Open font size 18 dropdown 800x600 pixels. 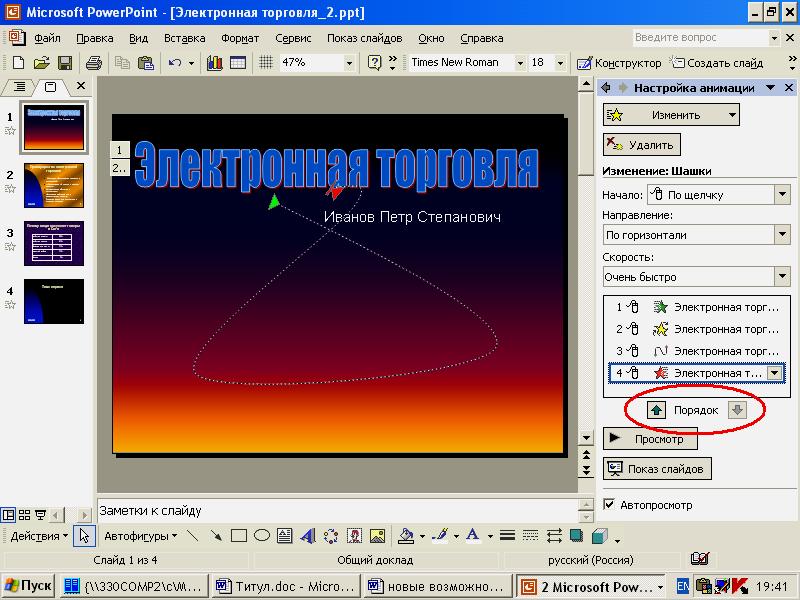560,63
